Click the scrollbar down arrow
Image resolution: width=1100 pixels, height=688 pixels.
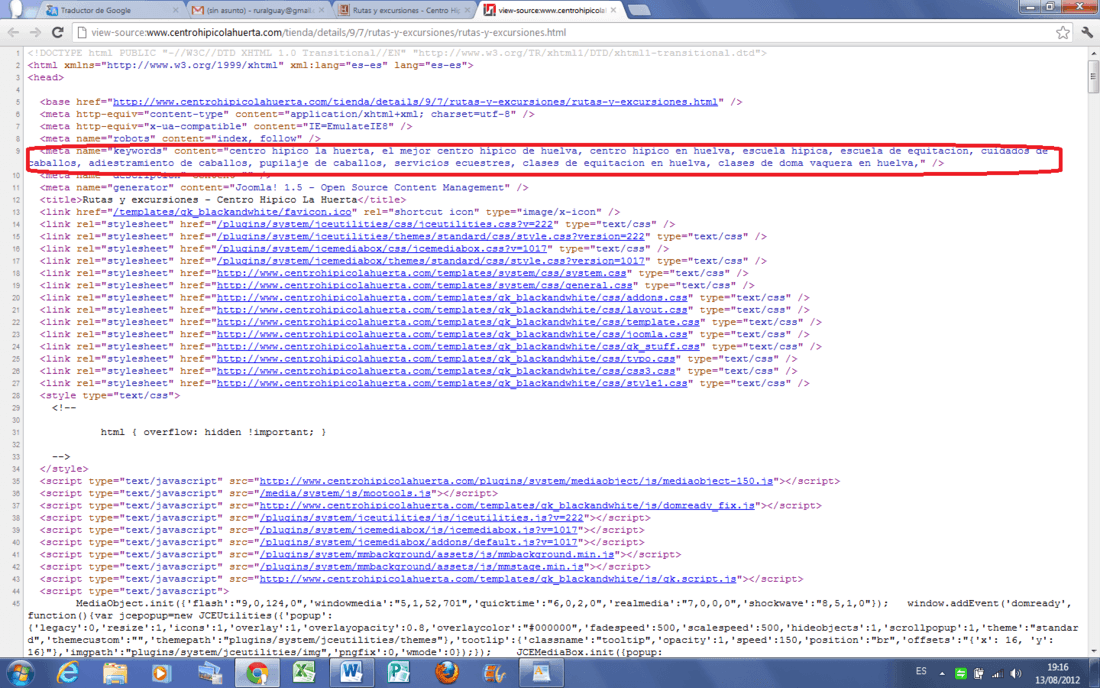coord(1093,652)
